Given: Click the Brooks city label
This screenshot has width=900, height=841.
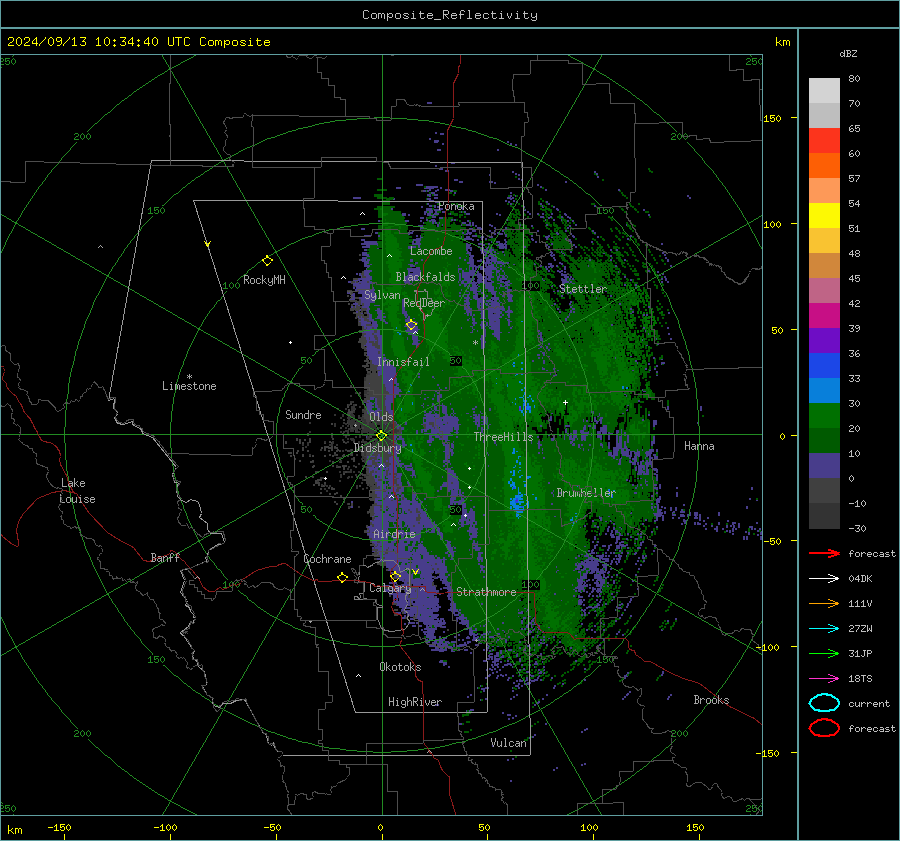Looking at the screenshot, I should [711, 700].
